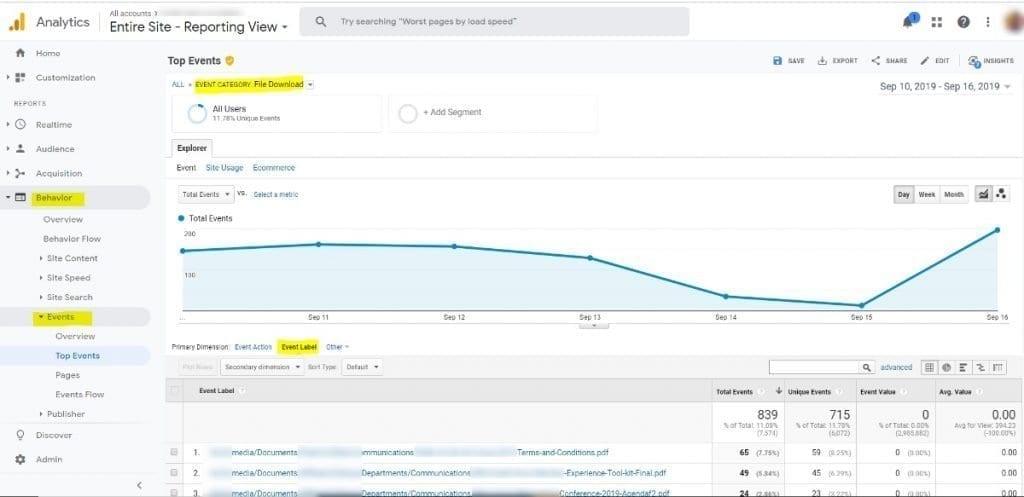Click the verified shield next to Top Events
This screenshot has width=1024, height=497.
click(x=229, y=61)
